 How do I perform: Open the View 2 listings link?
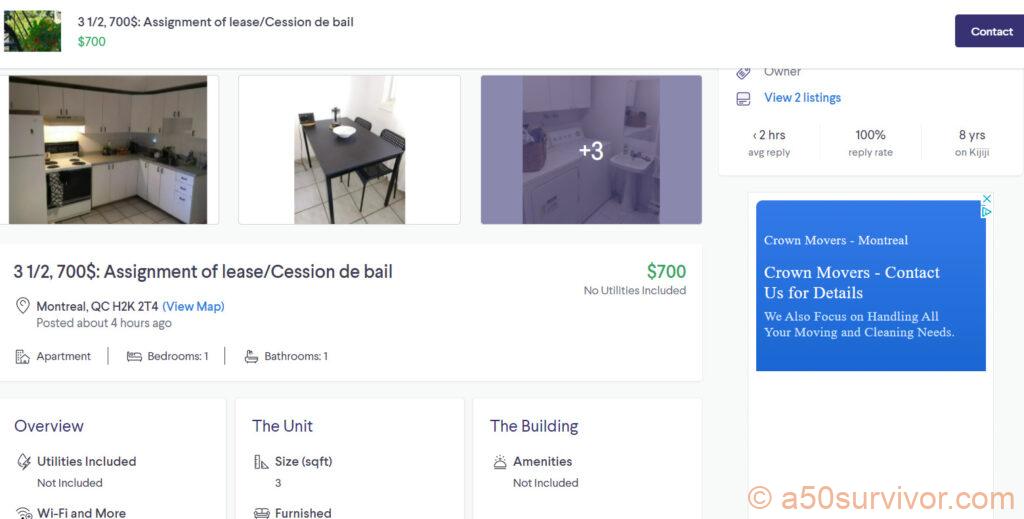click(x=802, y=98)
